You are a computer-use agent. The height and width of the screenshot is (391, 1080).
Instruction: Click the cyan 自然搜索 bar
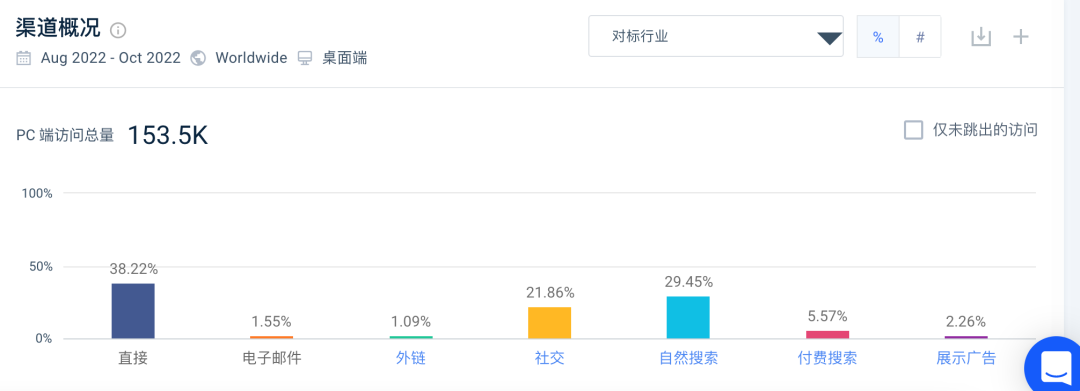(x=688, y=317)
